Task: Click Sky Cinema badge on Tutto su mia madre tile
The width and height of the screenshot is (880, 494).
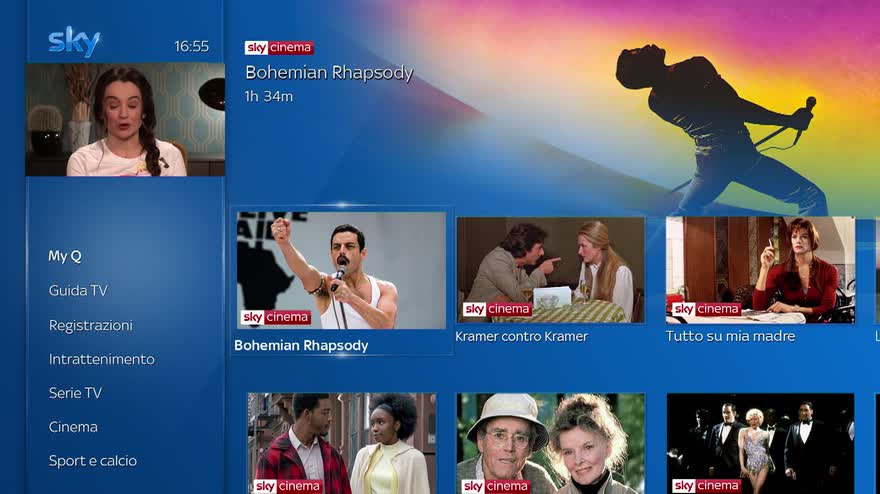Action: coord(707,309)
